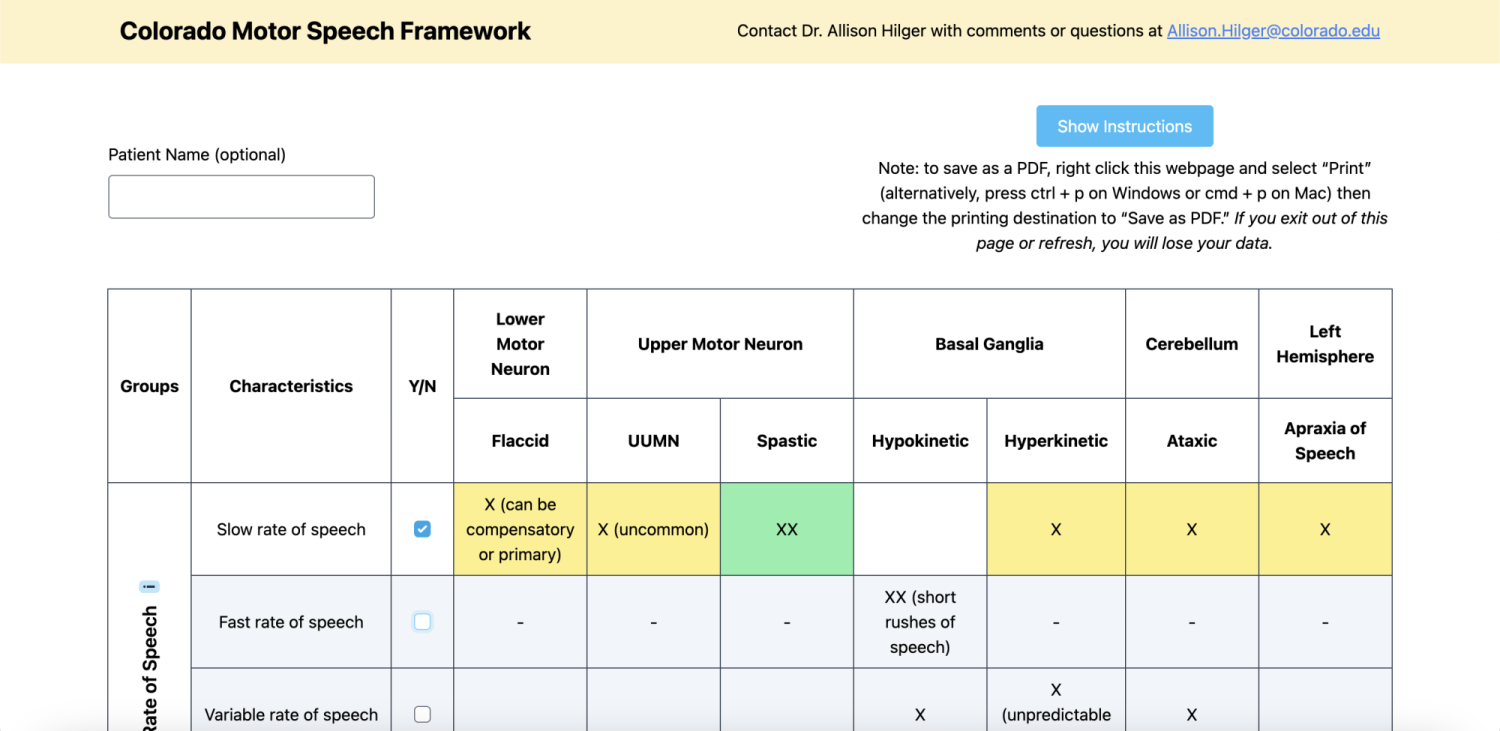Select the Ataxic column header

[1192, 441]
